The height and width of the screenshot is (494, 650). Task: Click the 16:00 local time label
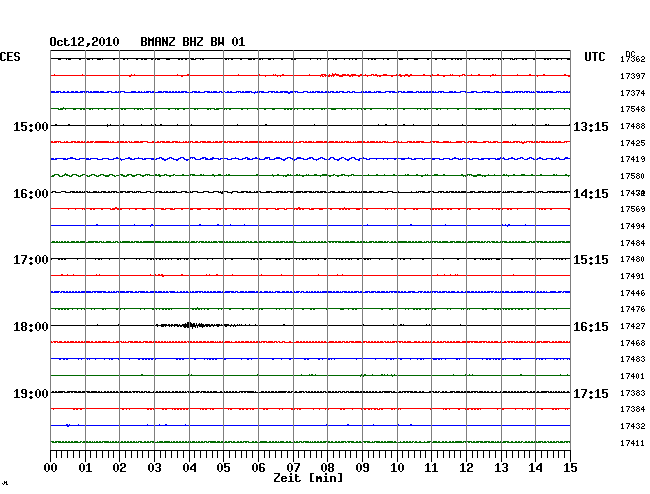[x=31, y=194]
